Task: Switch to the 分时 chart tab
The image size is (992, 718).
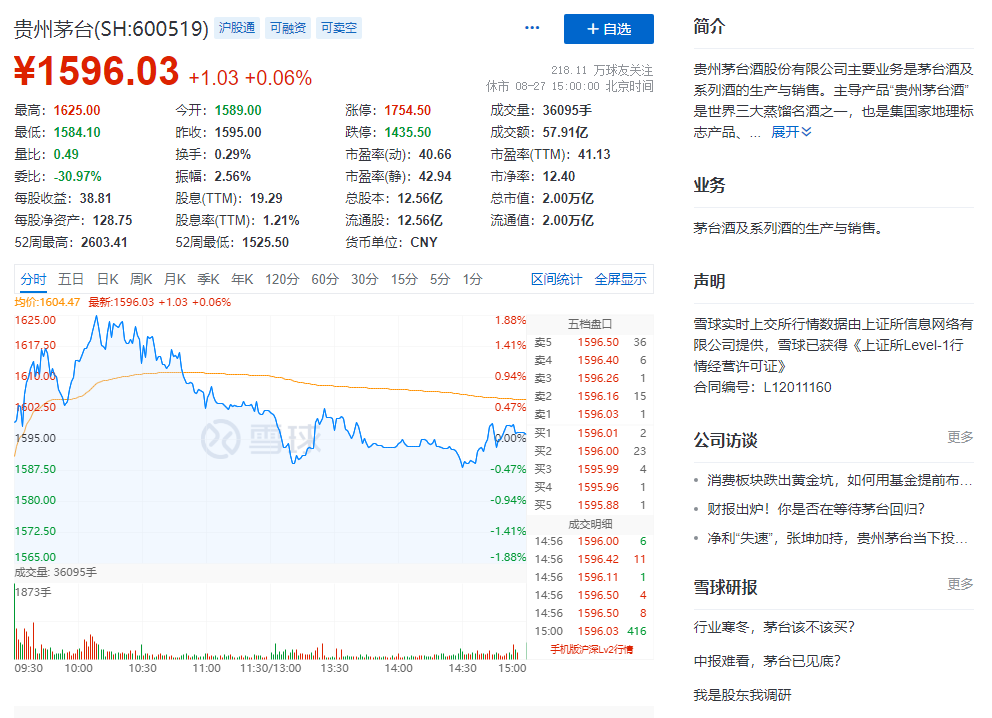Action: click(34, 279)
